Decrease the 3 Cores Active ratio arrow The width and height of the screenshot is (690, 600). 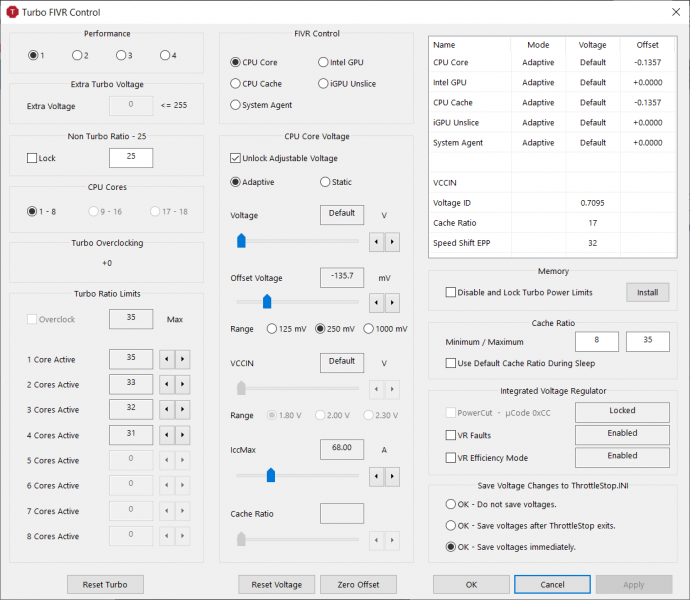coord(168,410)
